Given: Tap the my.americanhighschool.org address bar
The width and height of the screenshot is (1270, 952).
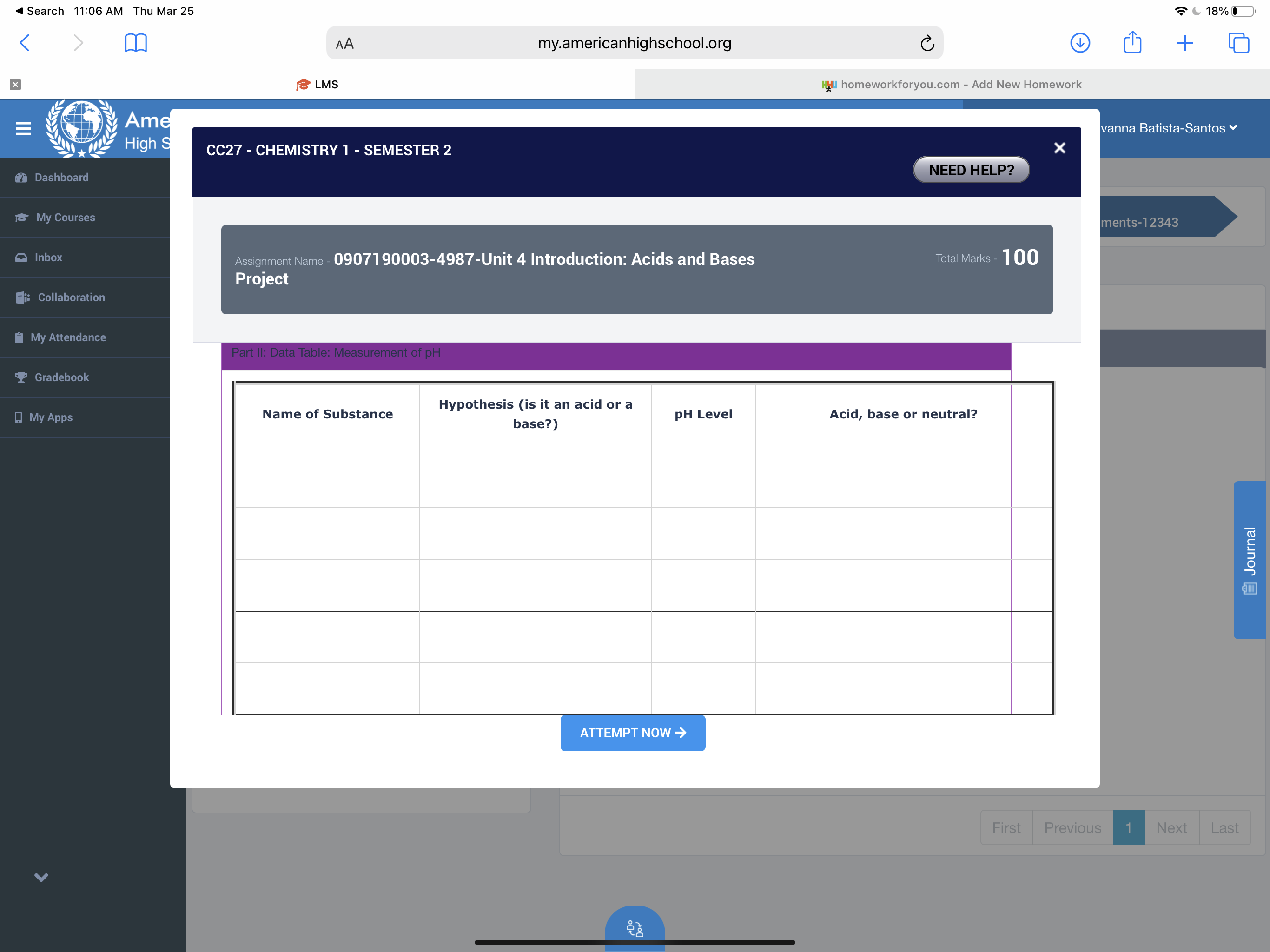Looking at the screenshot, I should (634, 43).
